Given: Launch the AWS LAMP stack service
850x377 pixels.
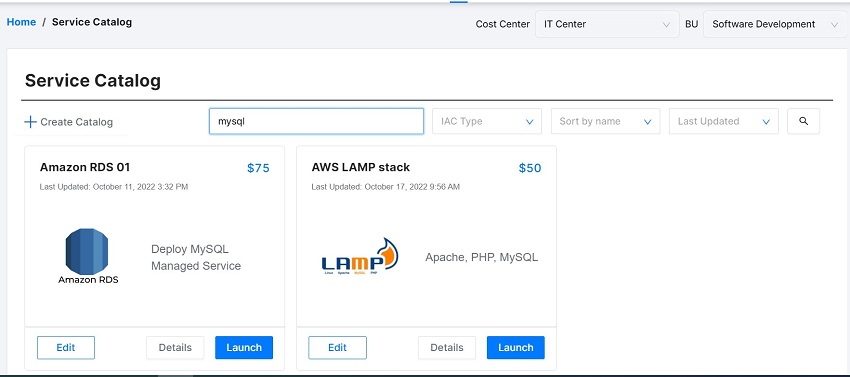Looking at the screenshot, I should (x=516, y=348).
